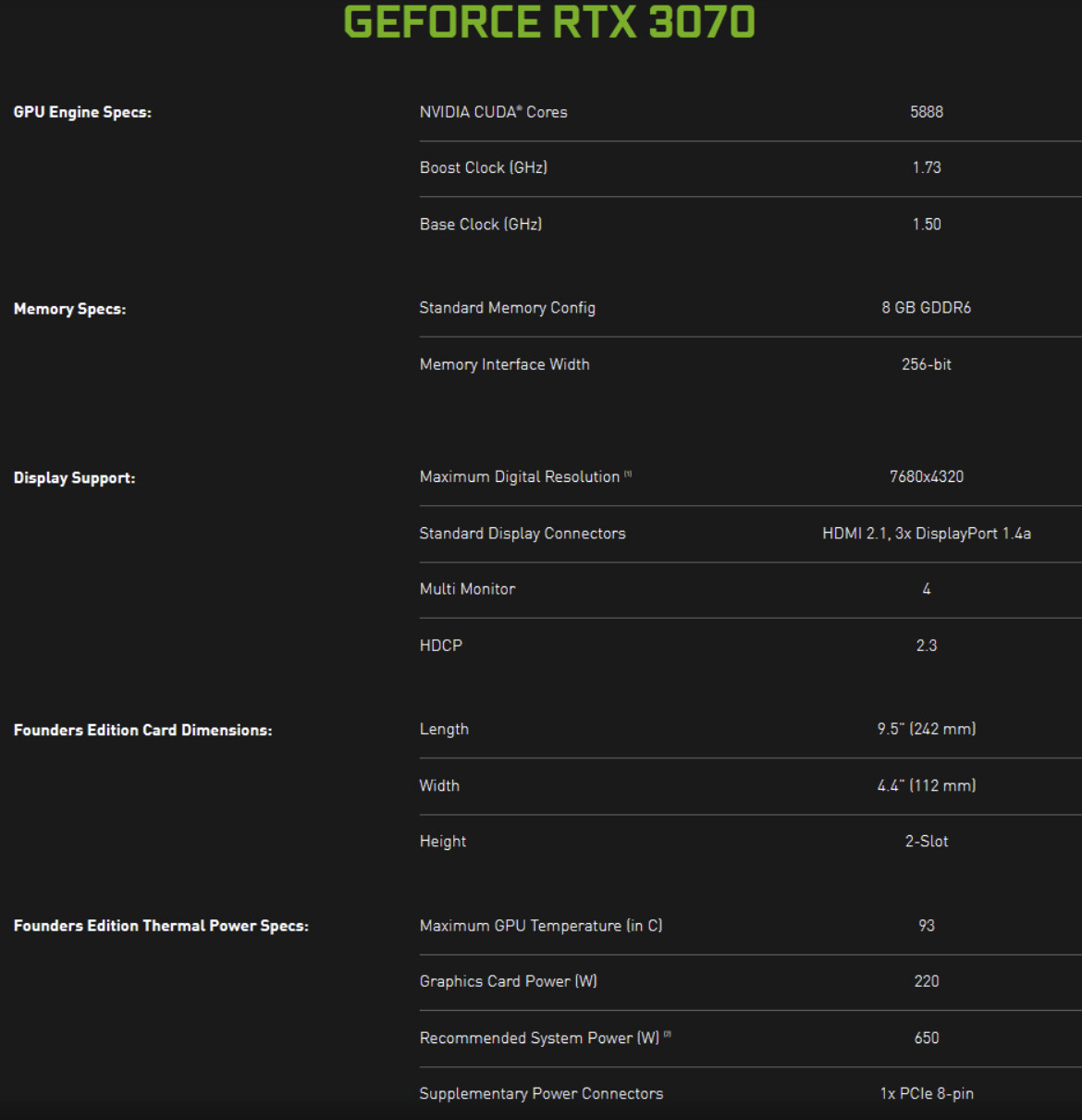
Task: Click the Supplementary Power Connectors label
Action: pos(541,1094)
